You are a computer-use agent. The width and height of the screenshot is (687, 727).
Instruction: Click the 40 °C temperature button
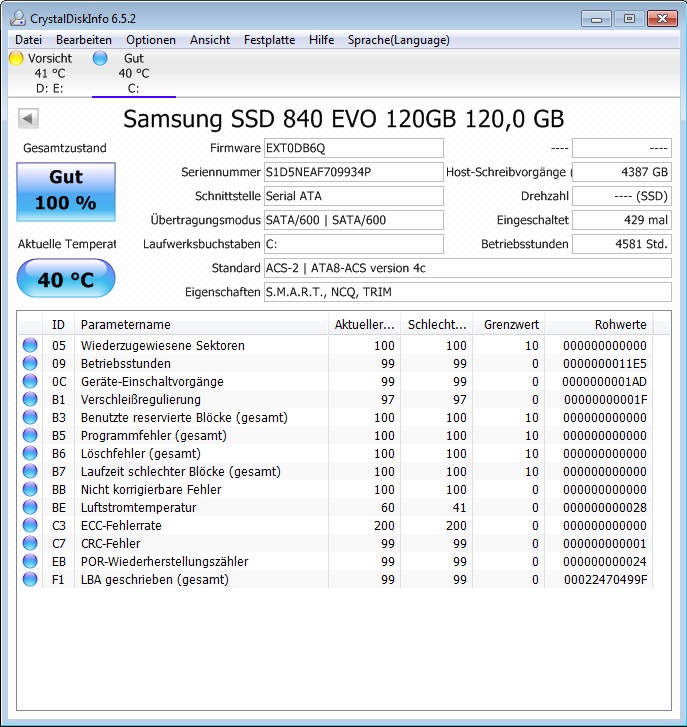[66, 278]
